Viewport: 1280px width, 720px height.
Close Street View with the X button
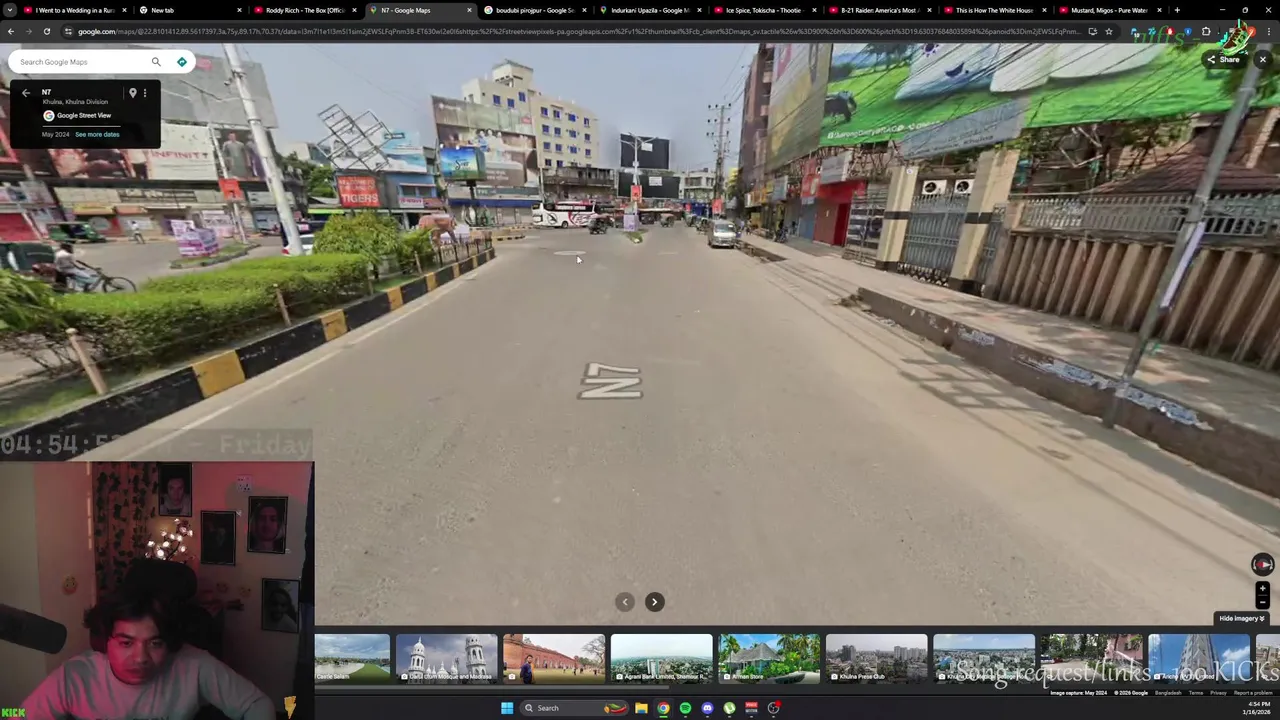pyautogui.click(x=1262, y=60)
